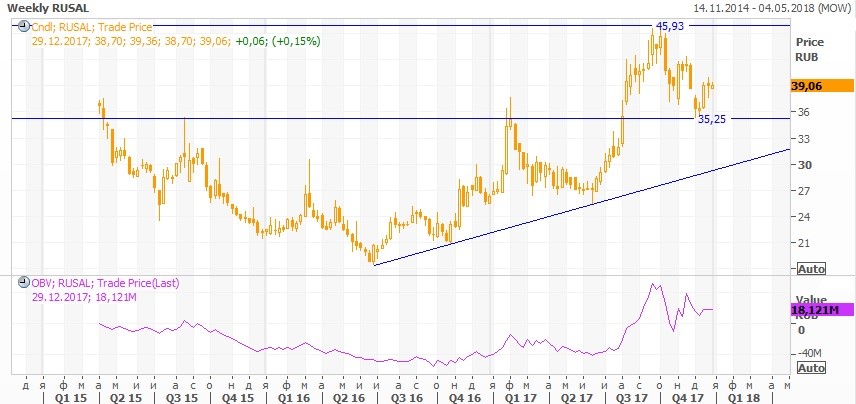Viewport: 856px width, 404px height.
Task: Select the 45,93 high level label
Action: tap(669, 24)
